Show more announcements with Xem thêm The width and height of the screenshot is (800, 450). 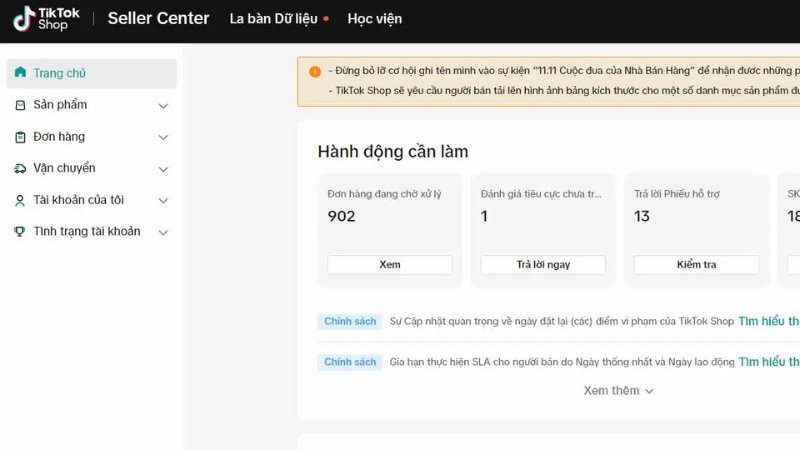[618, 390]
